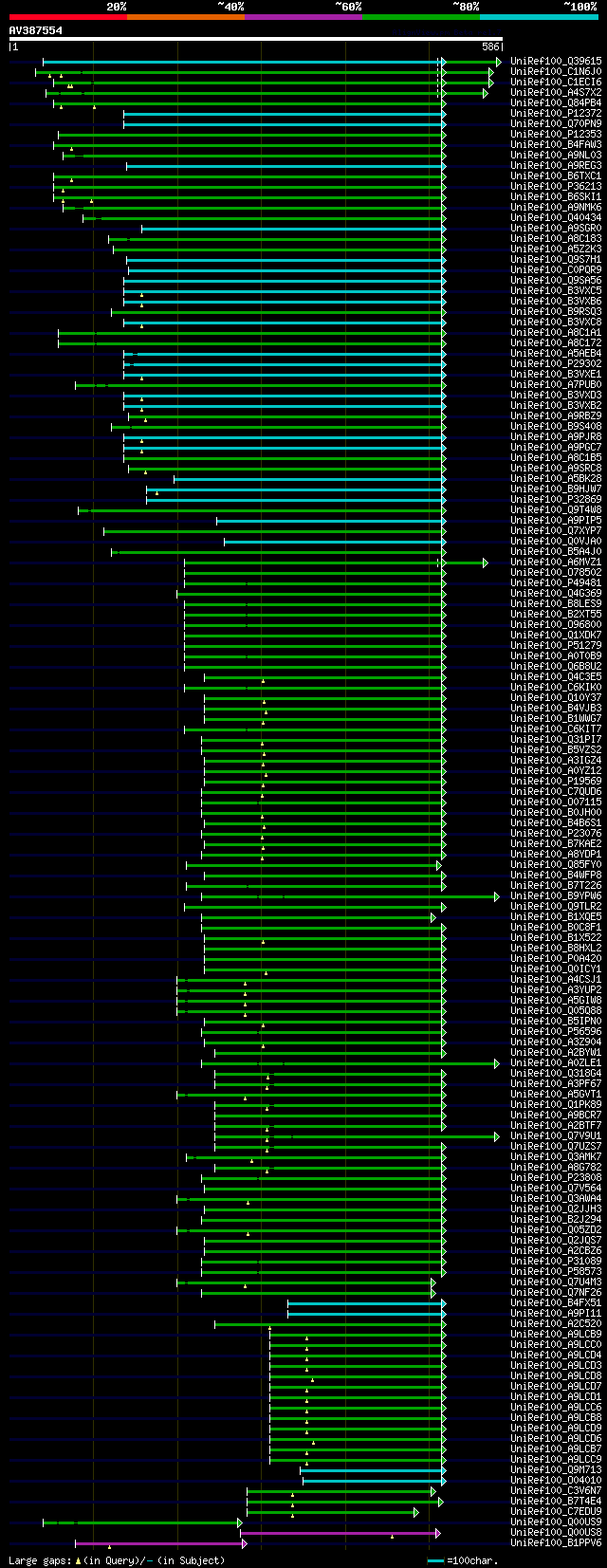Select hit label UniRef100_Q9T4W8
The width and height of the screenshot is (607, 1568).
point(556,509)
